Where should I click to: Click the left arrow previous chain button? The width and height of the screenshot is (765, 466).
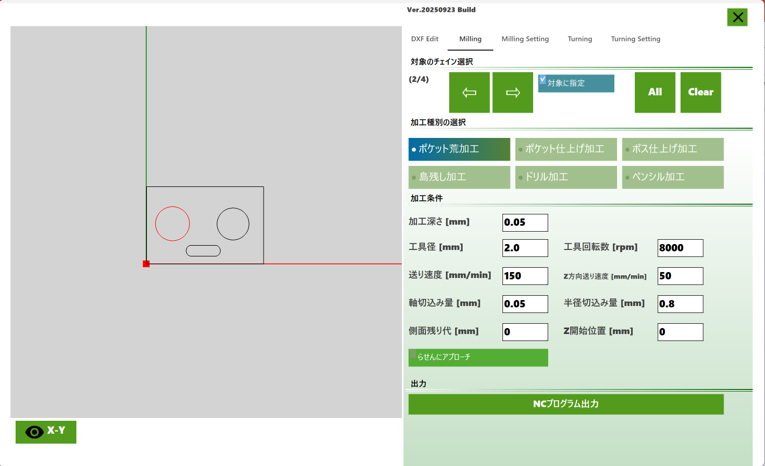469,93
